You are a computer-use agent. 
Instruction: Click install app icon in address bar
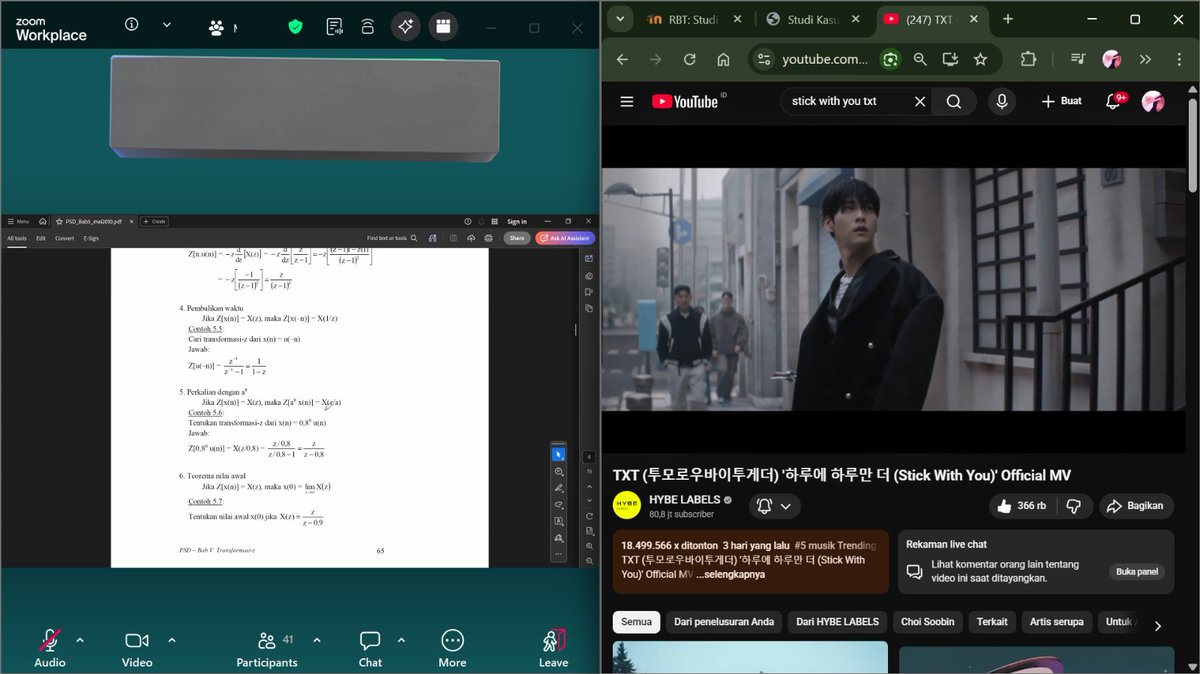tap(950, 59)
